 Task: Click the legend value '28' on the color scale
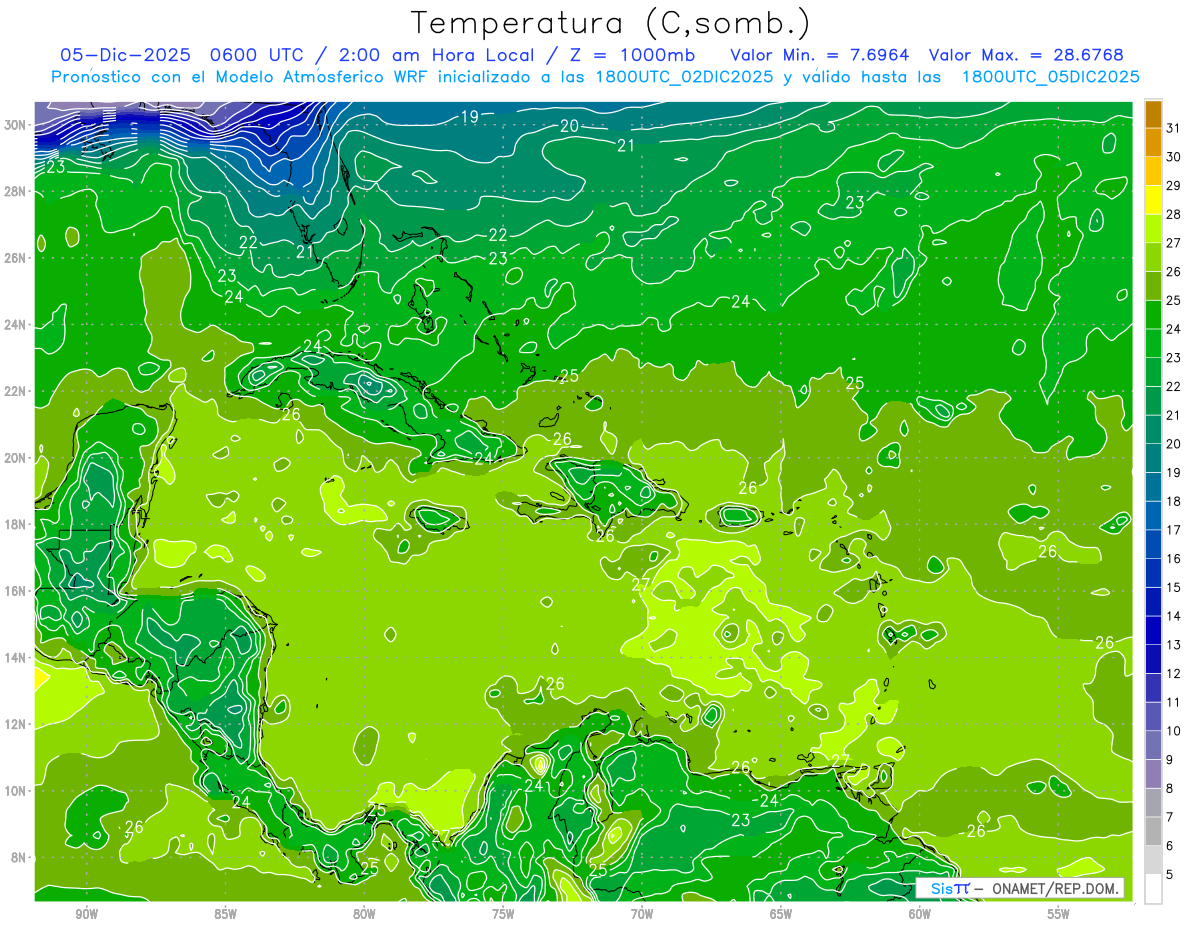tap(1174, 214)
